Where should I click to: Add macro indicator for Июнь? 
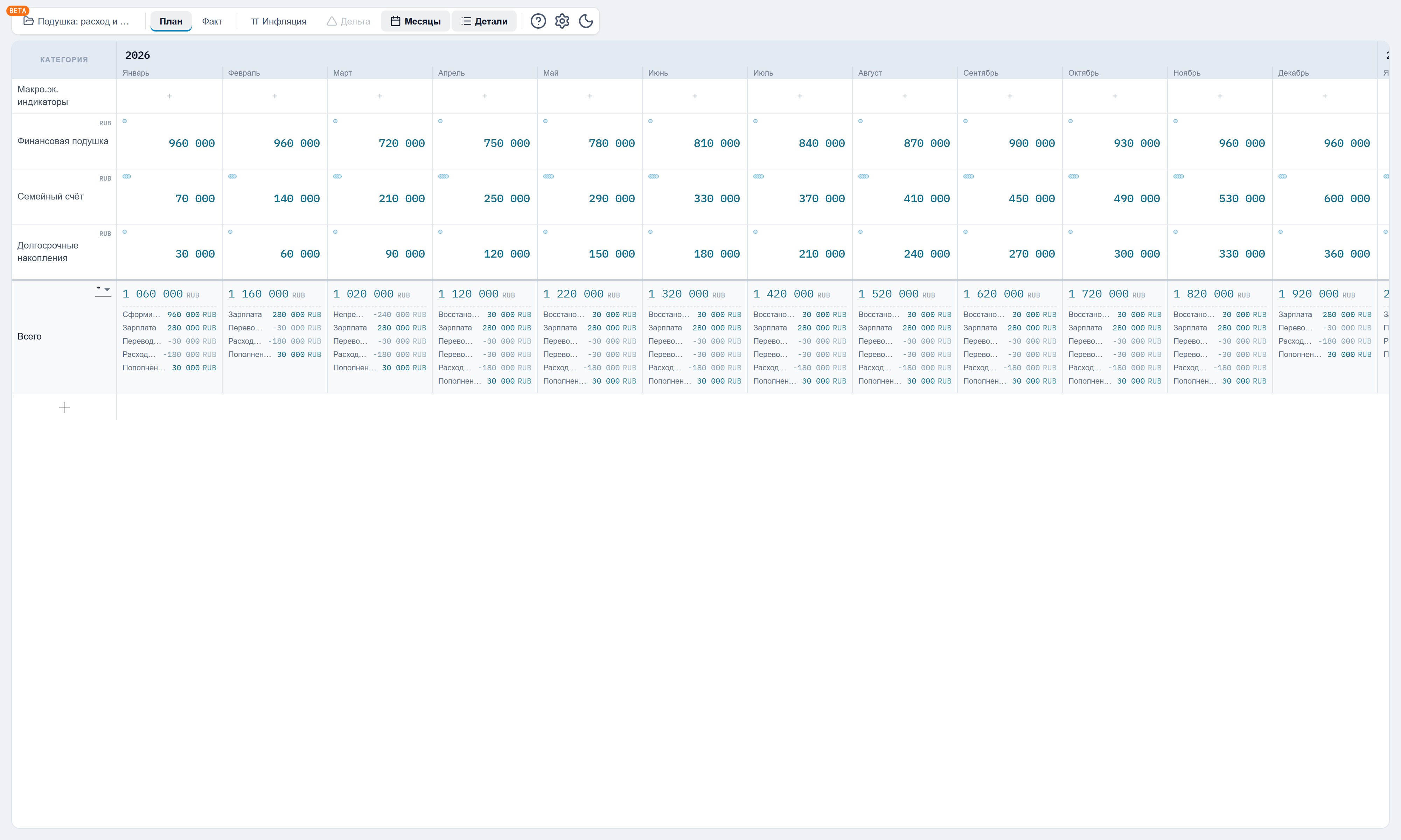695,96
